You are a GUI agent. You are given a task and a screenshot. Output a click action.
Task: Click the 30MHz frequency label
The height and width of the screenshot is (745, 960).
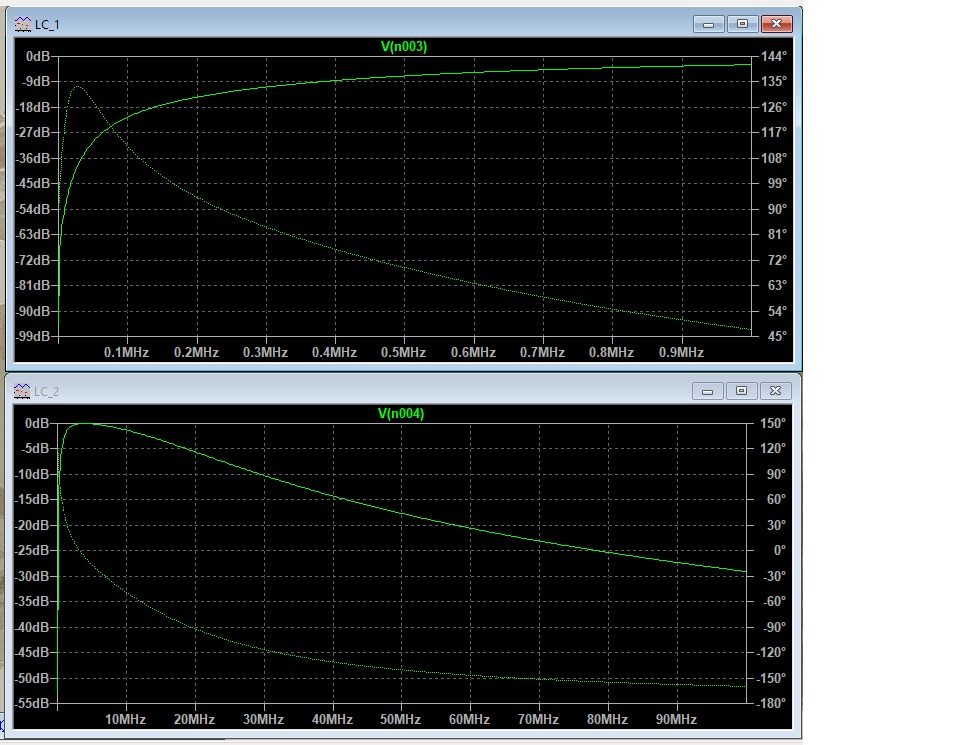(x=263, y=720)
